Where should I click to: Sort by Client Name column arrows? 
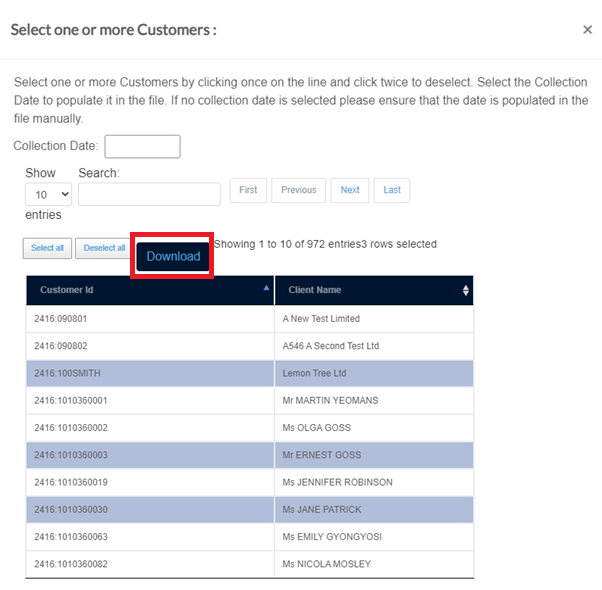[465, 290]
